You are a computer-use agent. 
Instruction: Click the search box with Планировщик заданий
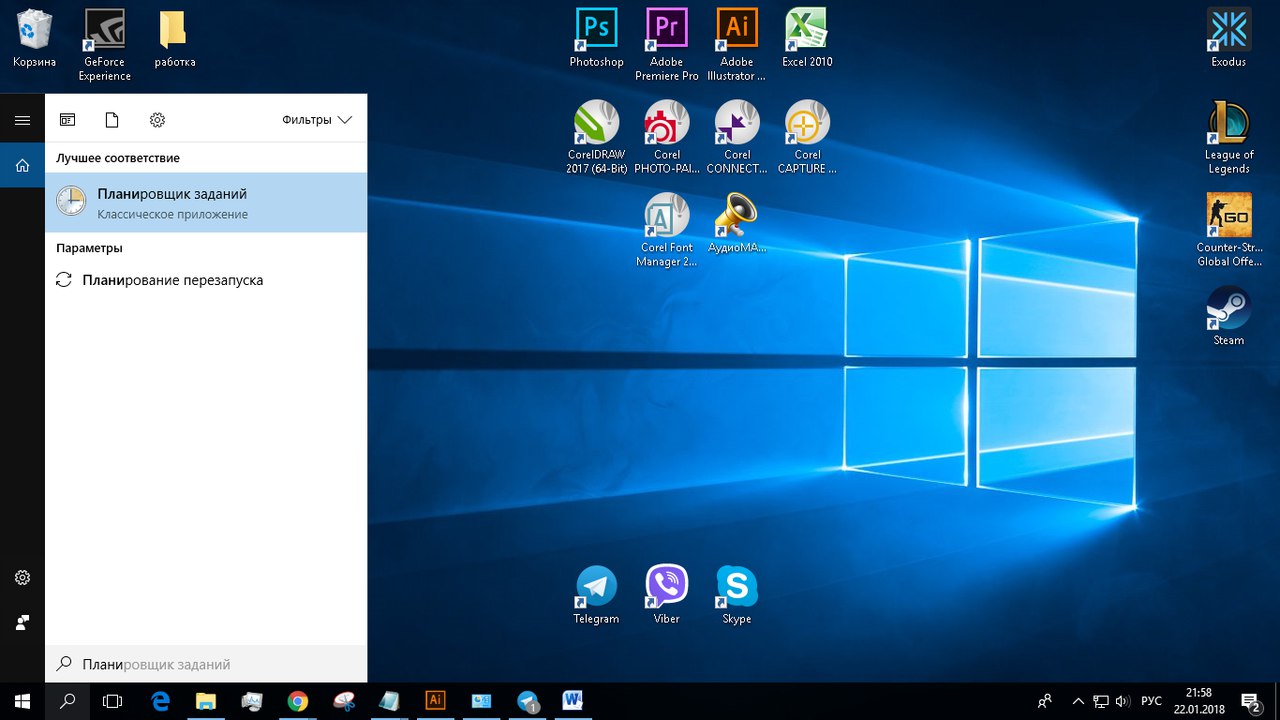click(206, 664)
